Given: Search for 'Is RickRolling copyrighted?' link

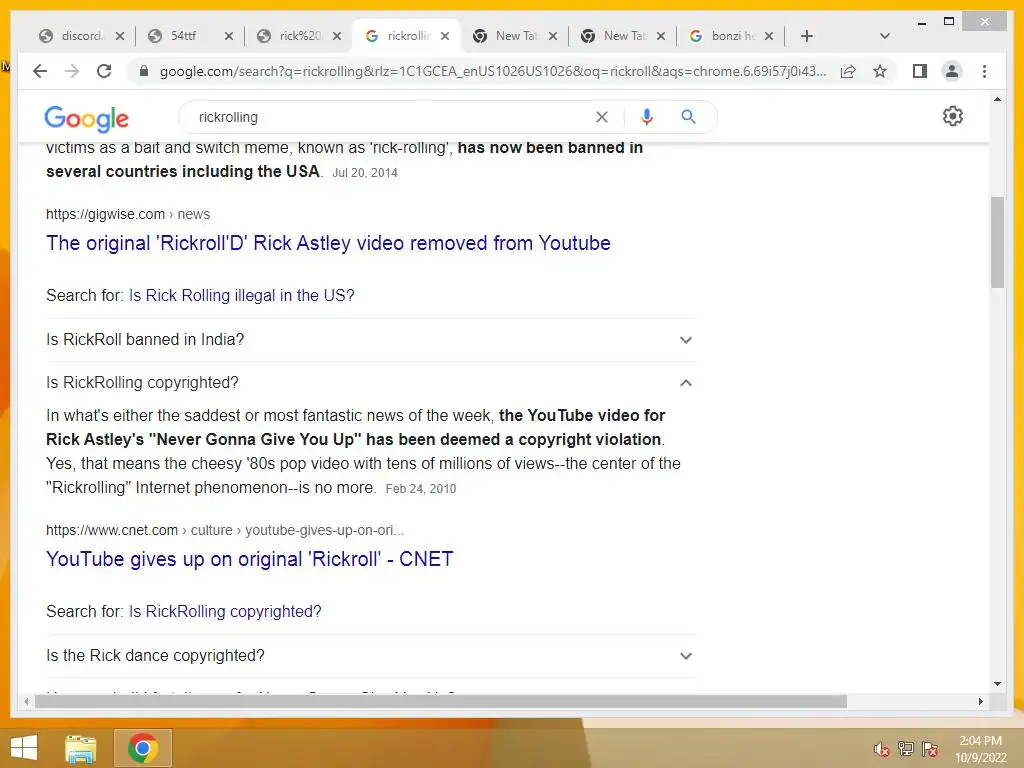Looking at the screenshot, I should click(225, 611).
